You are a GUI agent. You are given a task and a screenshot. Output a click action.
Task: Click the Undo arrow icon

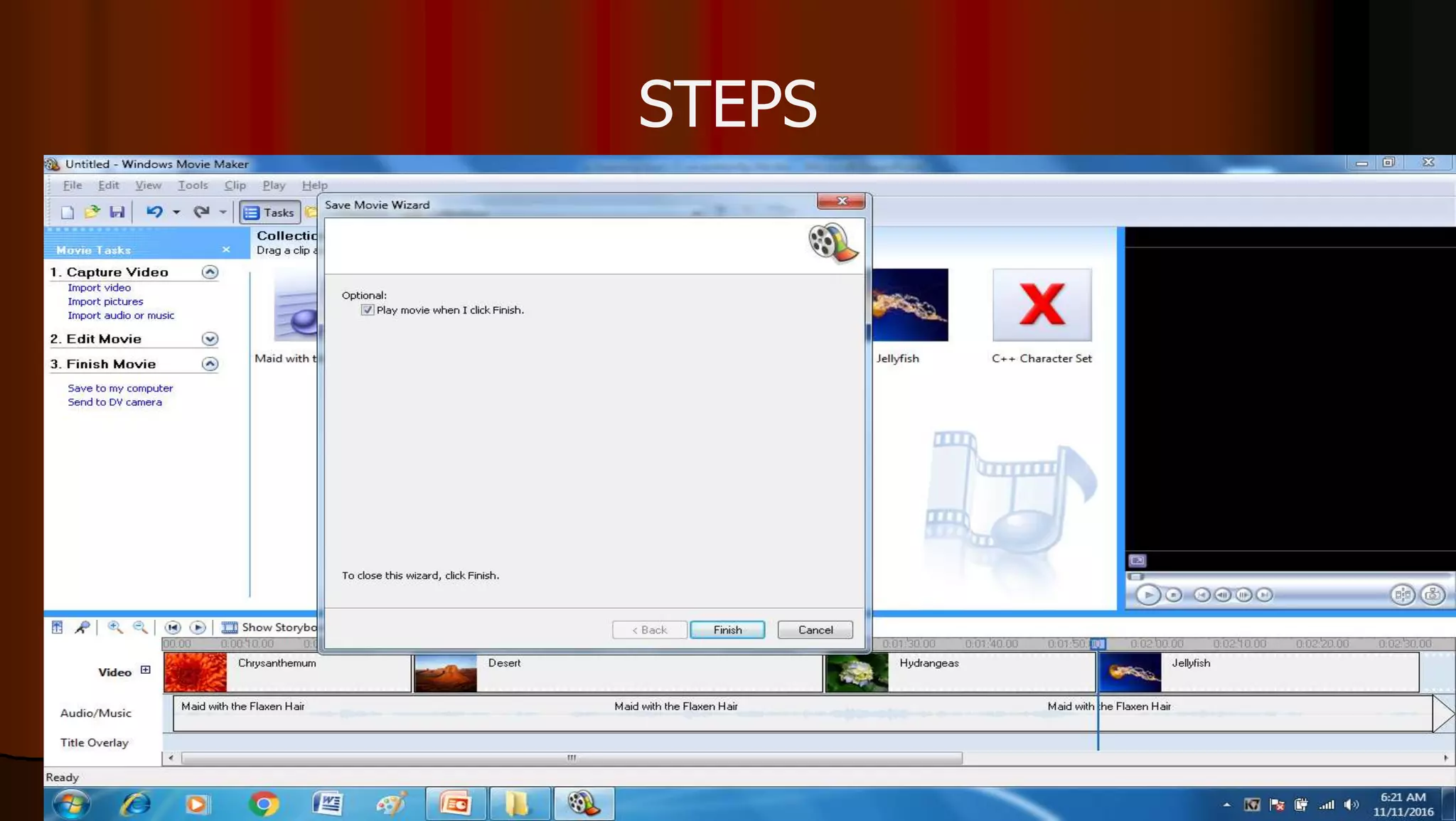point(154,212)
